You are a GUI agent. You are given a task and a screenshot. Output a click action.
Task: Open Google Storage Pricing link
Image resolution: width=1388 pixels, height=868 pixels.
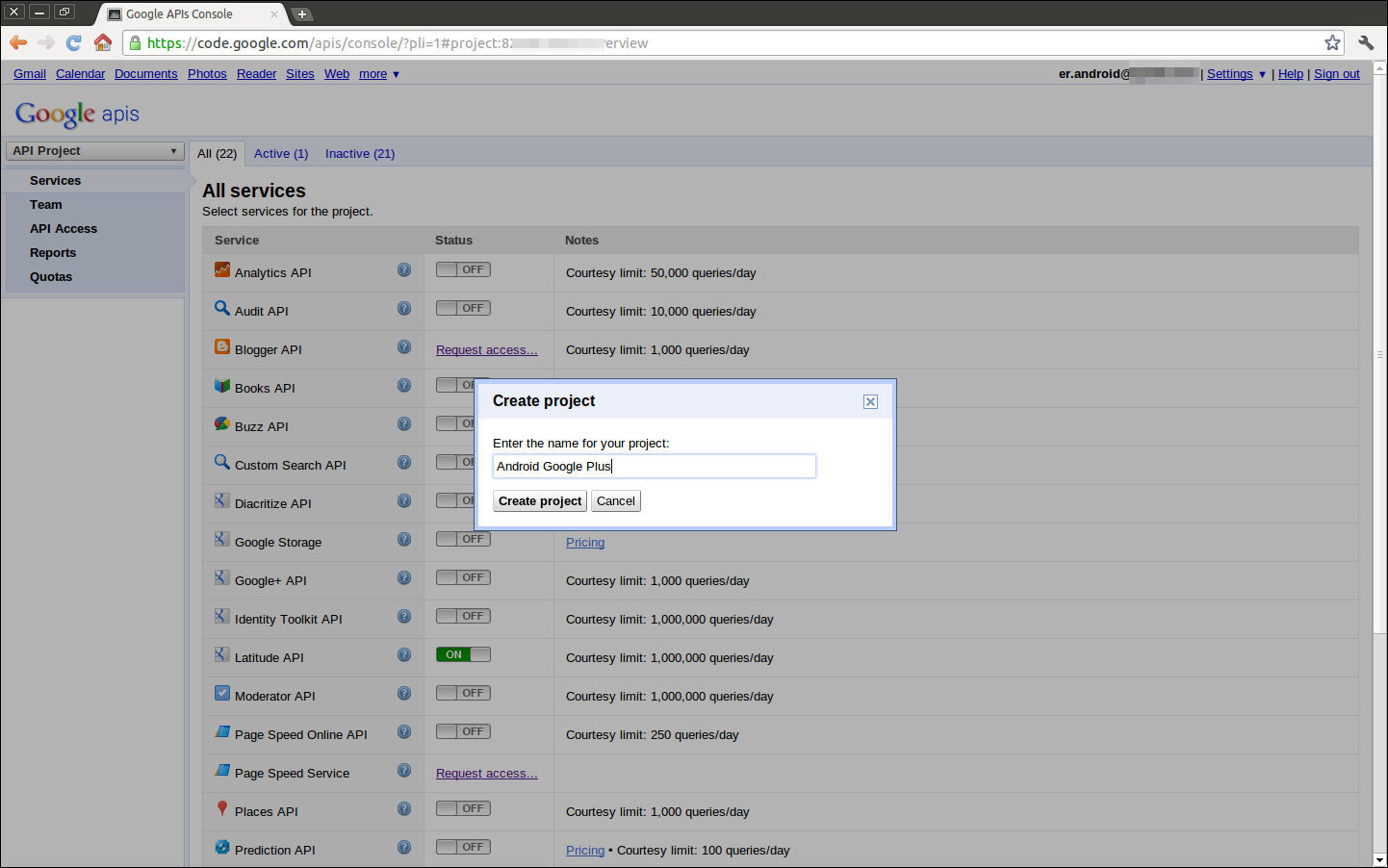(585, 543)
